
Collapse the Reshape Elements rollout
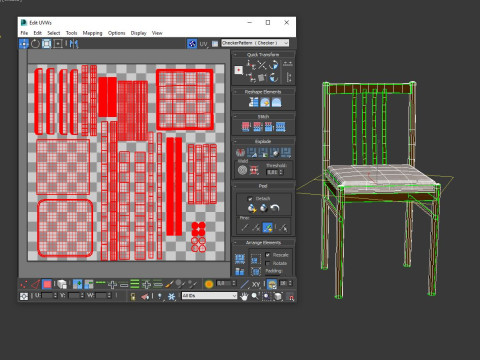click(x=235, y=92)
